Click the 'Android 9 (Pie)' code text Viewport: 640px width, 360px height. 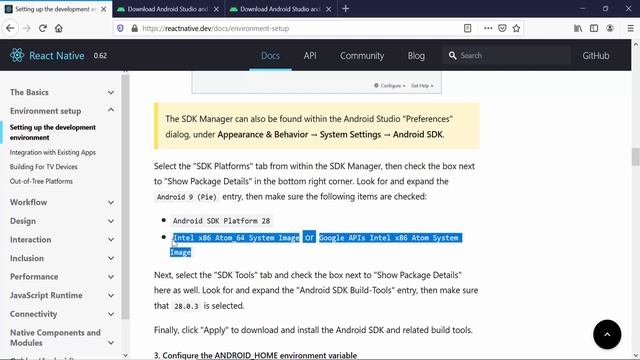[x=187, y=197]
